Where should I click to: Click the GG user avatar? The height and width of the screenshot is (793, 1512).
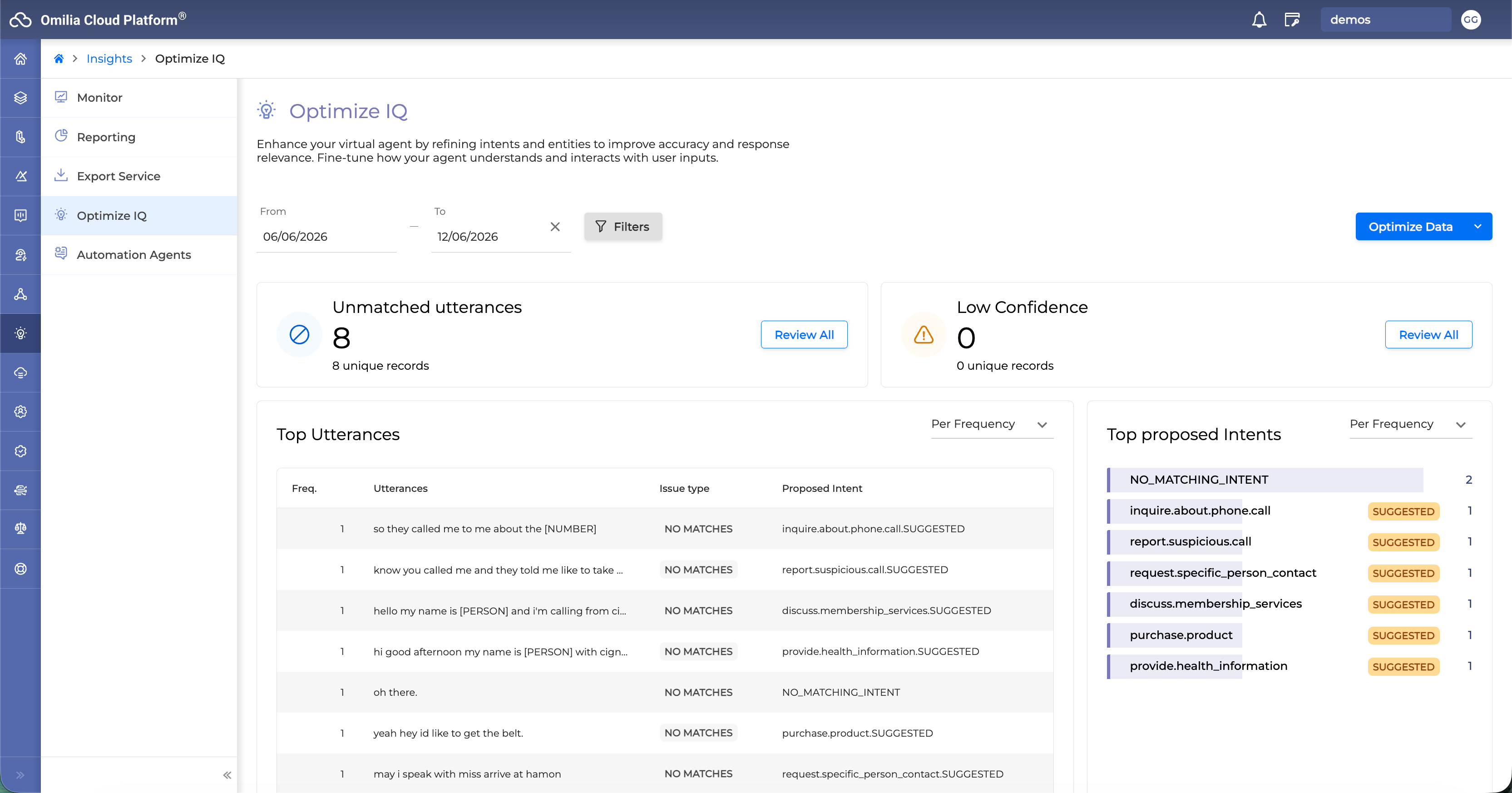[1471, 20]
